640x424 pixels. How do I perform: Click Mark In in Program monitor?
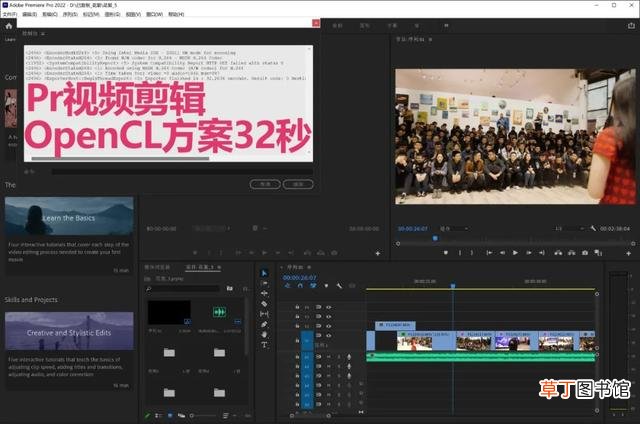(460, 253)
